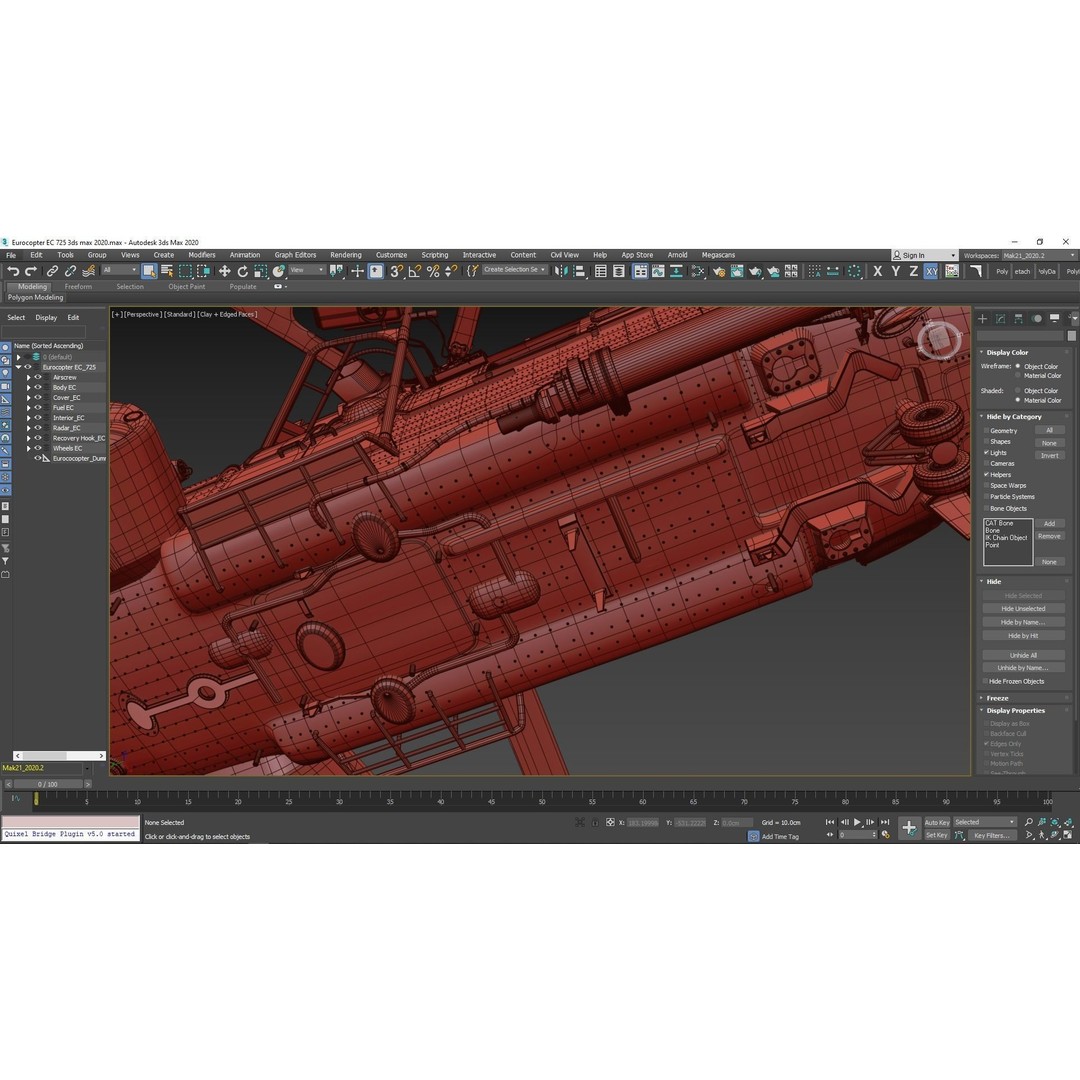1080x1080 pixels.
Task: Restrict transform to Z axis
Action: point(913,271)
